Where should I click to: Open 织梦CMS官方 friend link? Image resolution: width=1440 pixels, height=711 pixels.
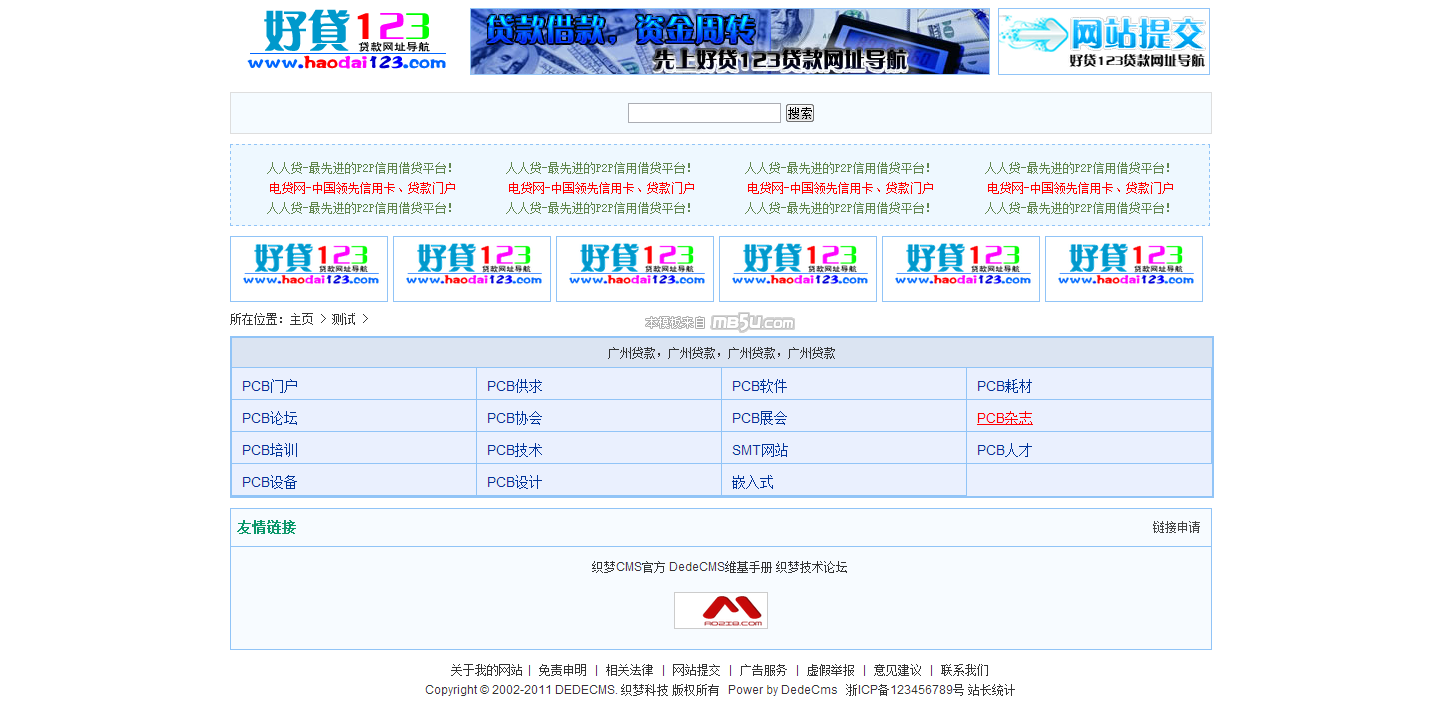point(628,567)
